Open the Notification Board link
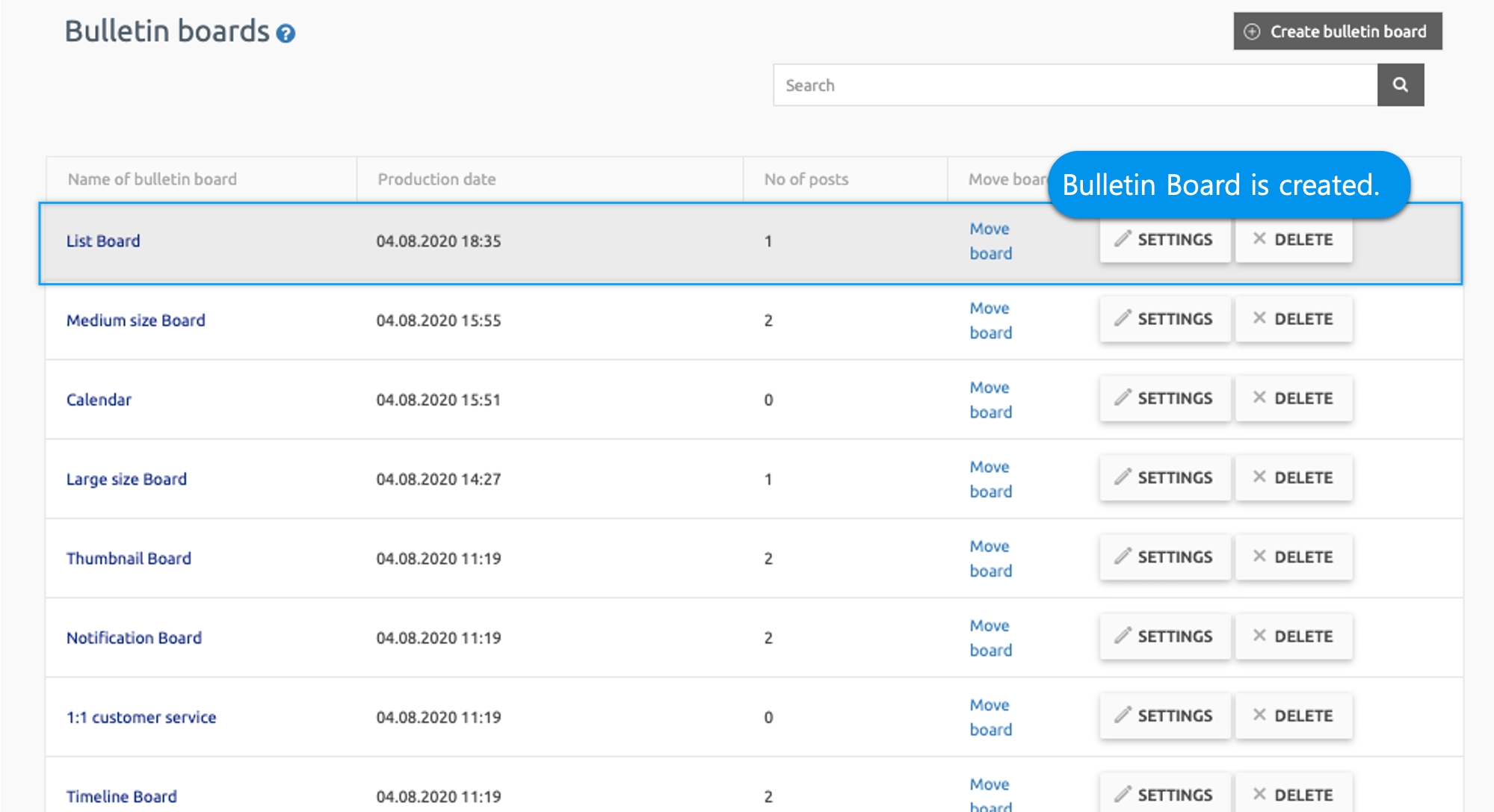The height and width of the screenshot is (812, 1494). click(x=134, y=637)
